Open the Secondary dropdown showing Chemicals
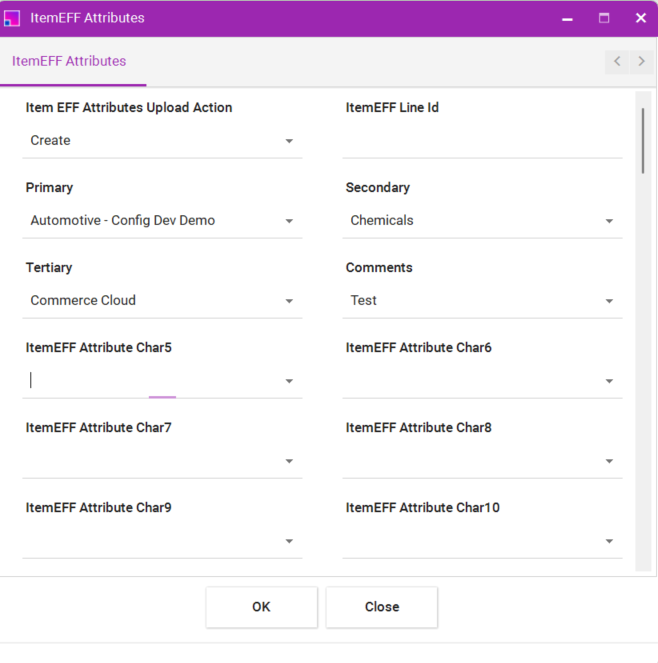Screen dimensions: 658x663 point(609,221)
